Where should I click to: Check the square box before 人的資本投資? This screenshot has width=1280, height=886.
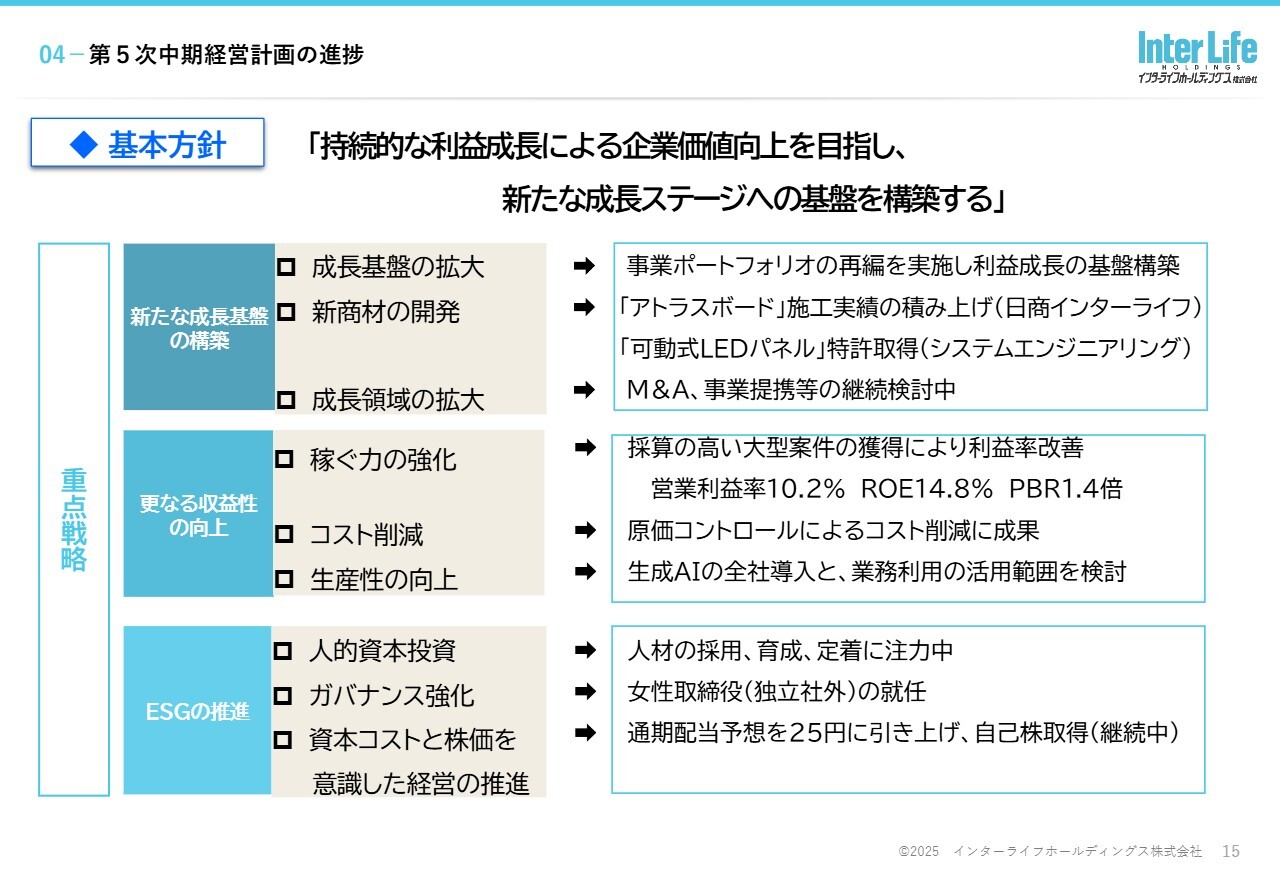(x=284, y=651)
